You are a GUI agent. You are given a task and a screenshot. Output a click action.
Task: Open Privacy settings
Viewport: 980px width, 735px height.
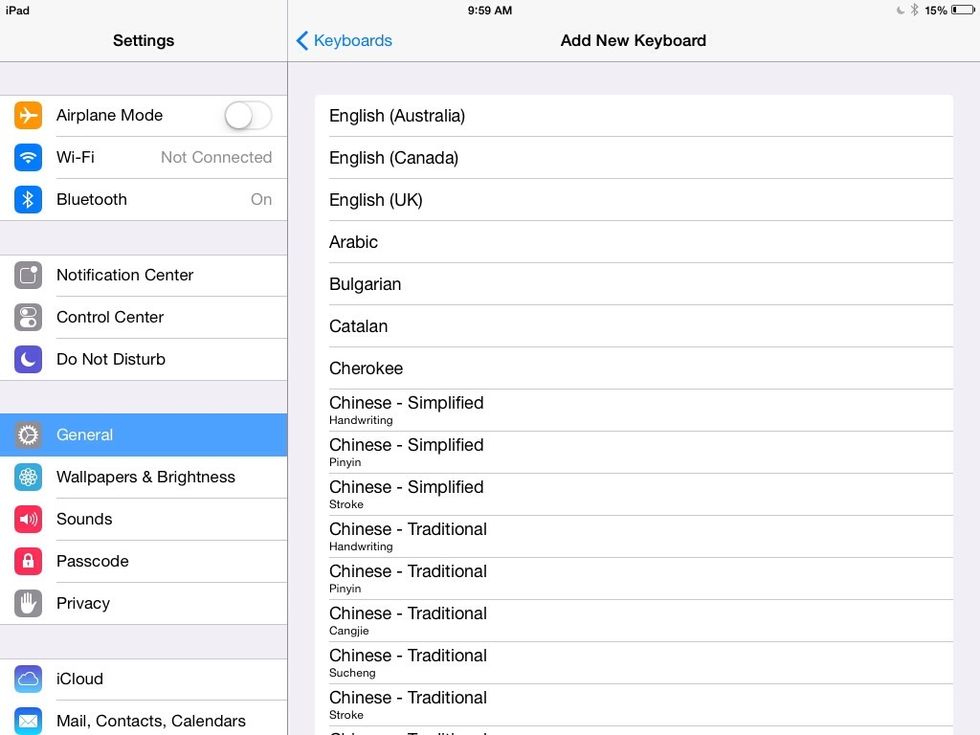144,603
